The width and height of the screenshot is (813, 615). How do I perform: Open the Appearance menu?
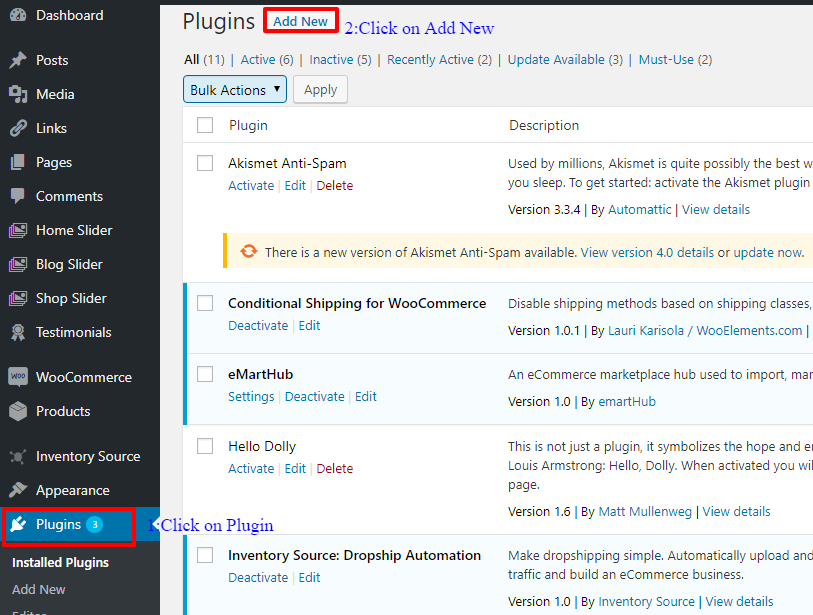pyautogui.click(x=73, y=490)
